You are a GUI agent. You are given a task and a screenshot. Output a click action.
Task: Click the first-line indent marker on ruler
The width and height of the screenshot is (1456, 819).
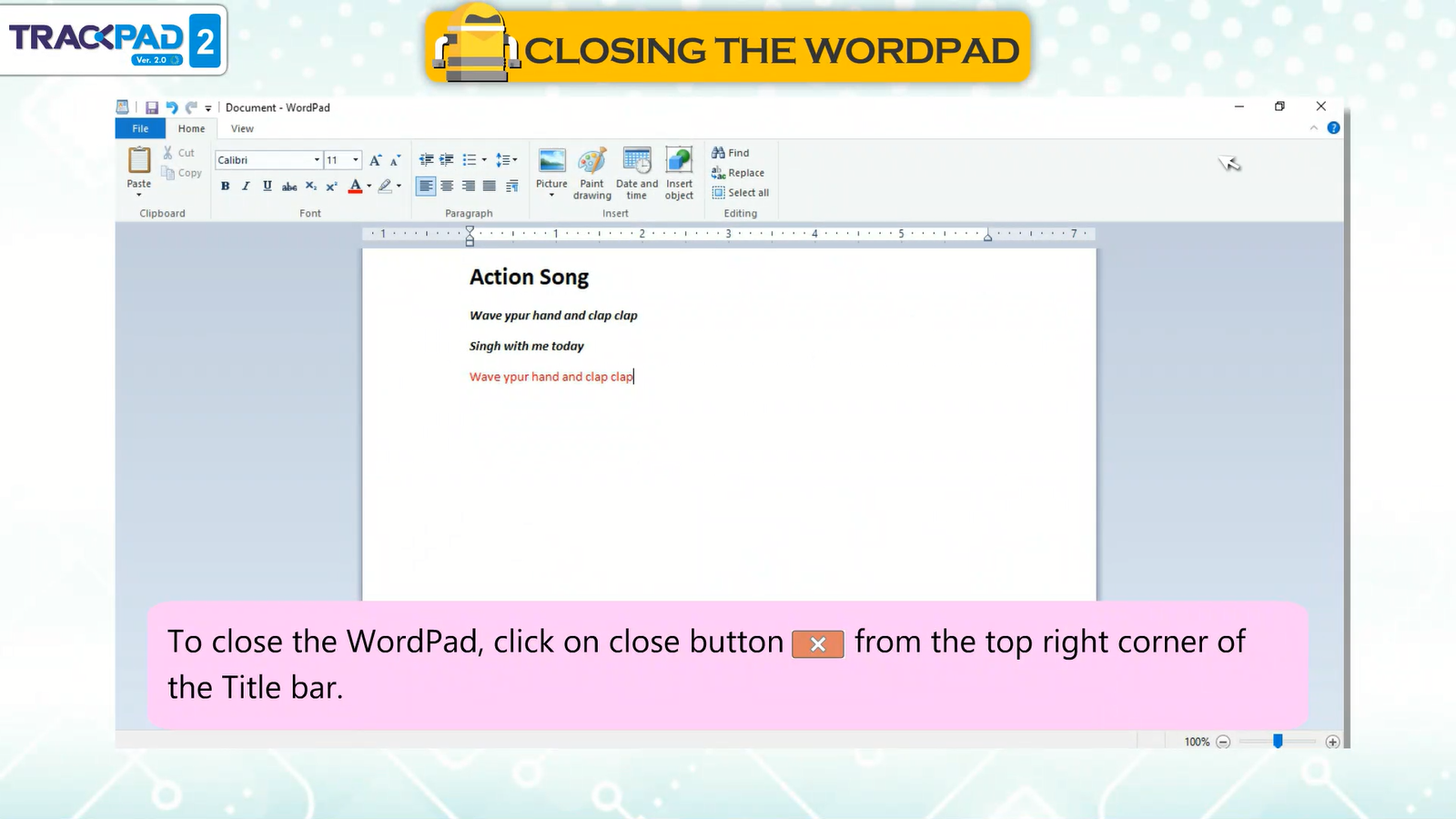tap(470, 230)
